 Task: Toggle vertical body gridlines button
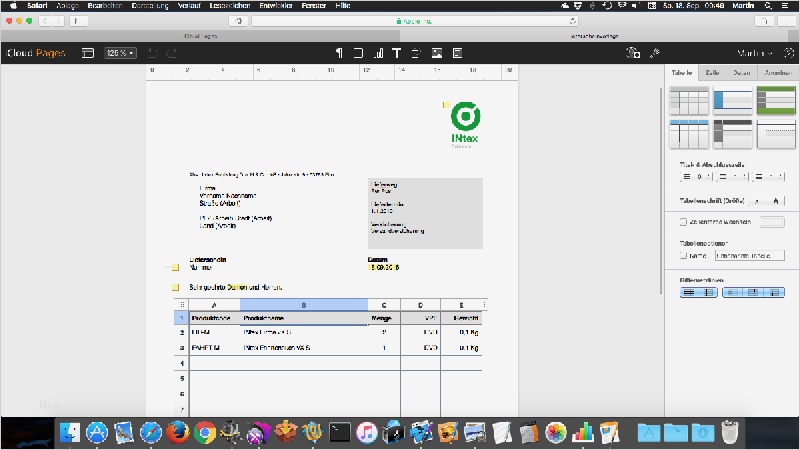709,292
